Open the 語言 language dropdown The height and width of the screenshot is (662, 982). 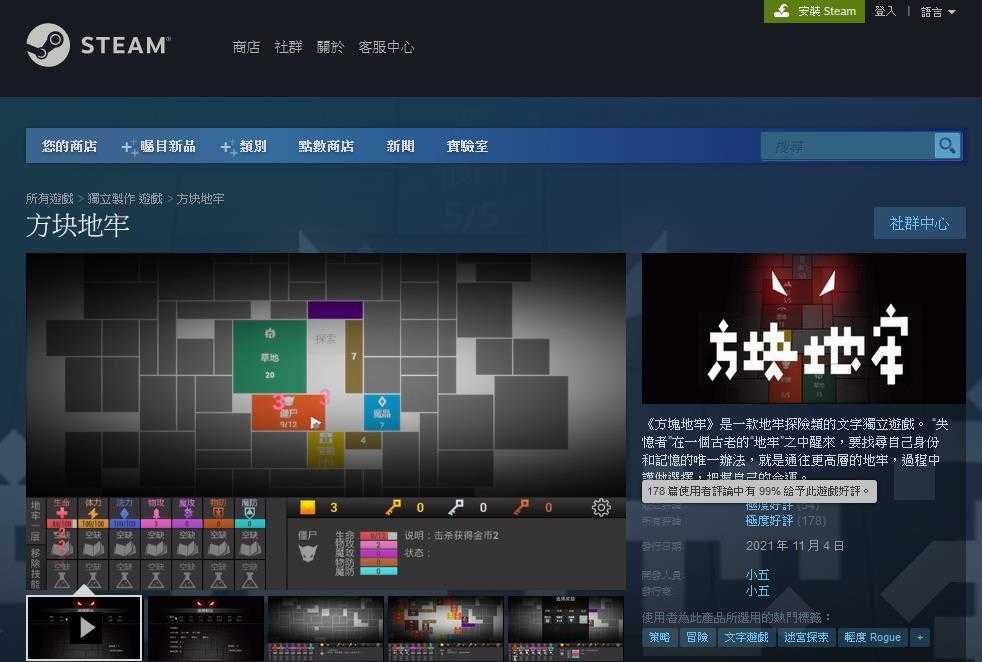tap(937, 12)
